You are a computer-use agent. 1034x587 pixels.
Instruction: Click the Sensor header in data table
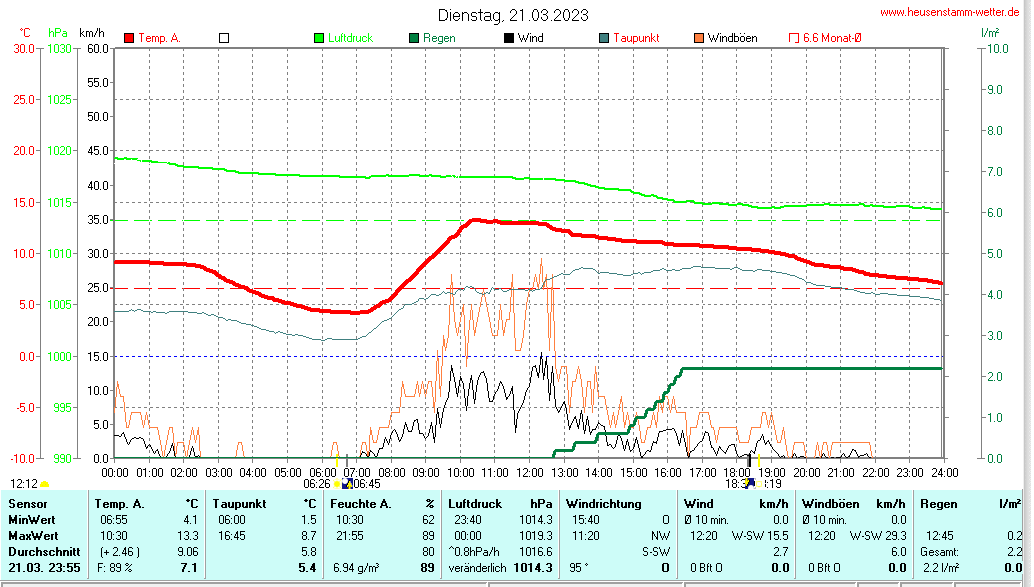27,503
